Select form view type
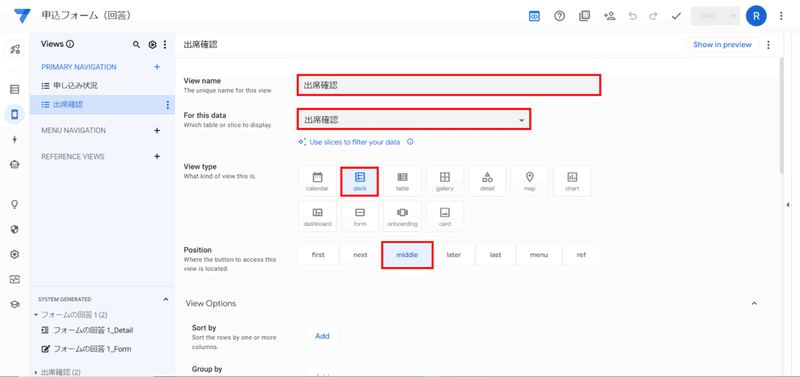Screen dimensions: 800x377 coord(360,217)
